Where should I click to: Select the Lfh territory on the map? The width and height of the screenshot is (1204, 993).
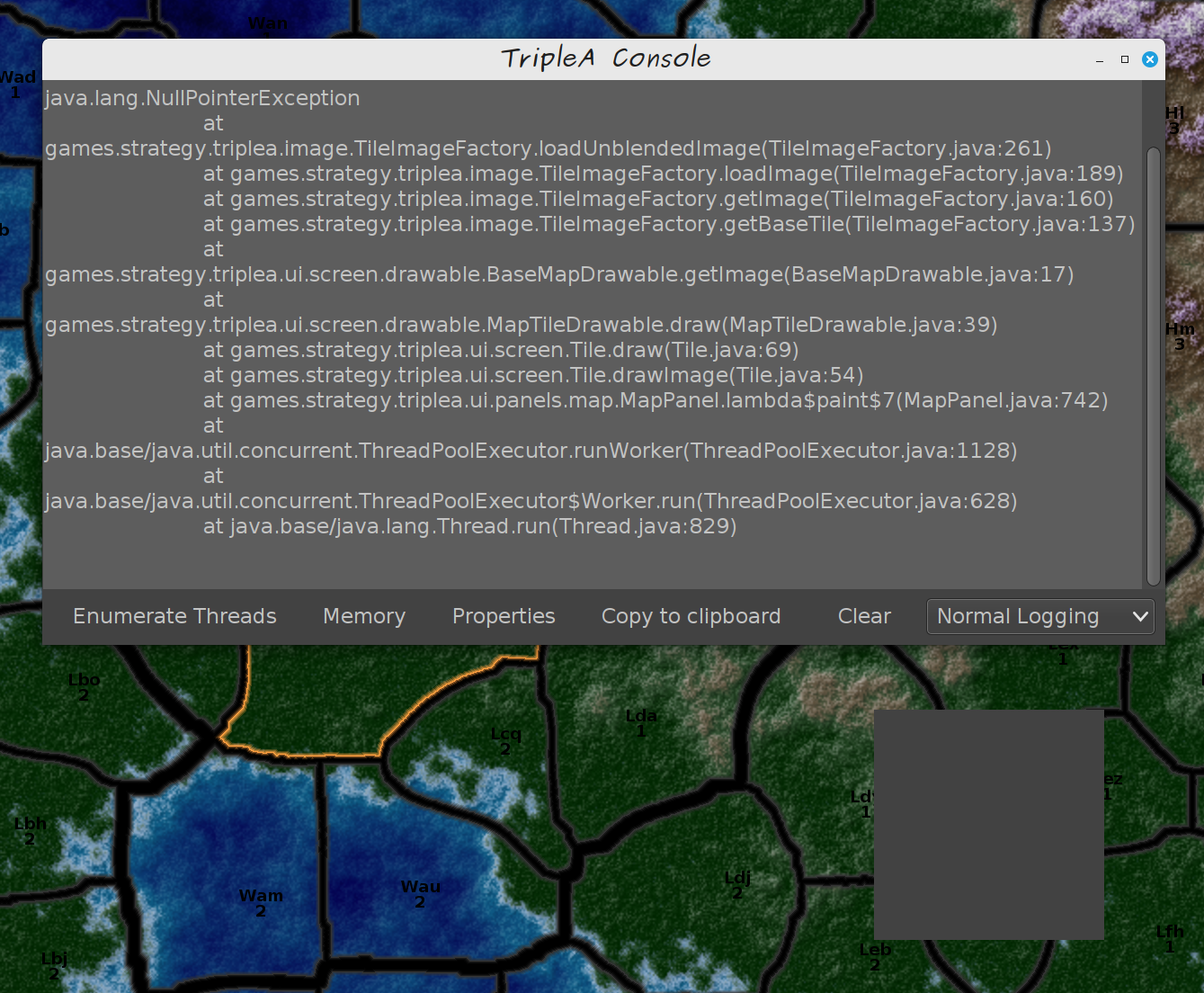point(1170,939)
